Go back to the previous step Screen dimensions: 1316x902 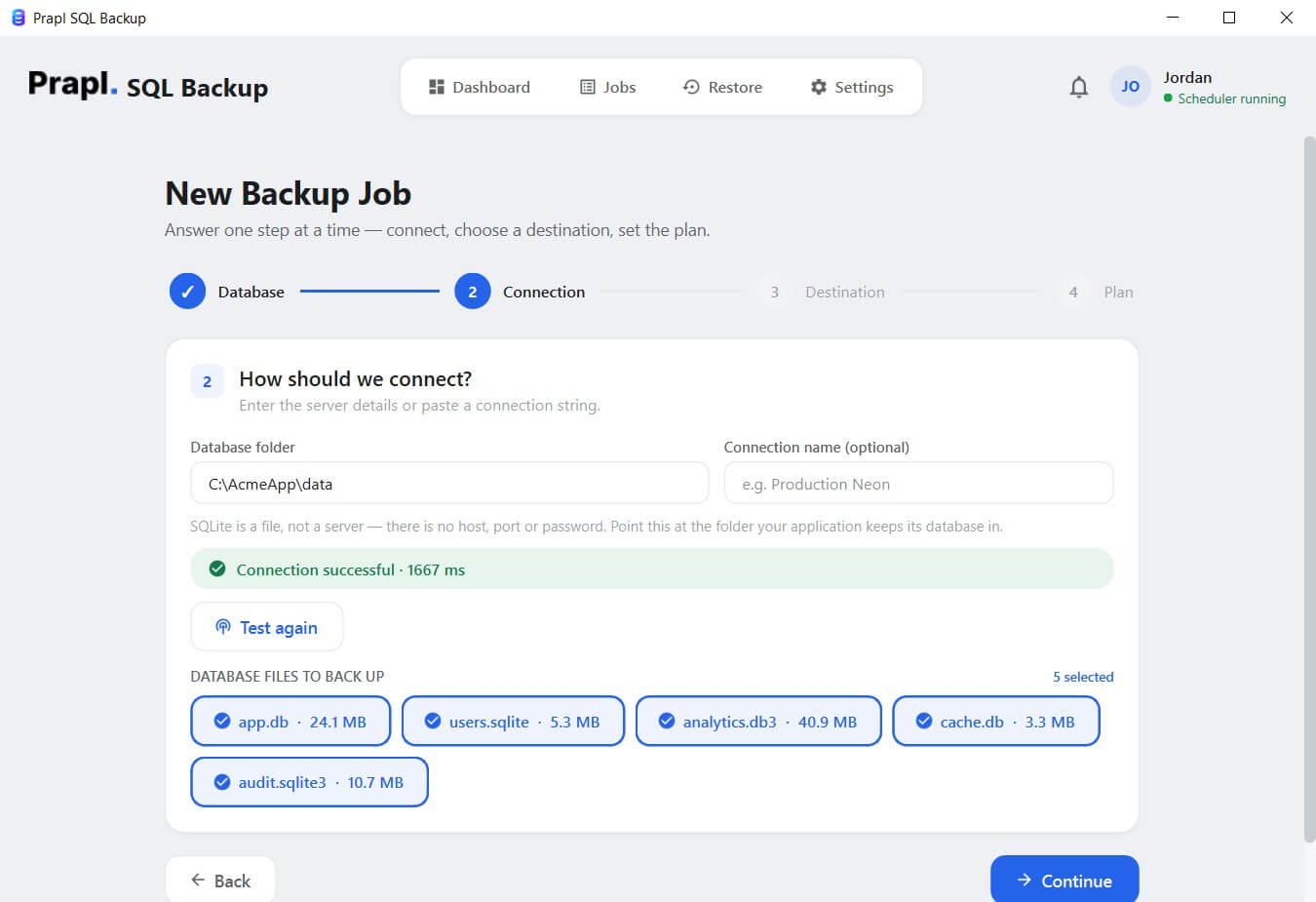(220, 880)
